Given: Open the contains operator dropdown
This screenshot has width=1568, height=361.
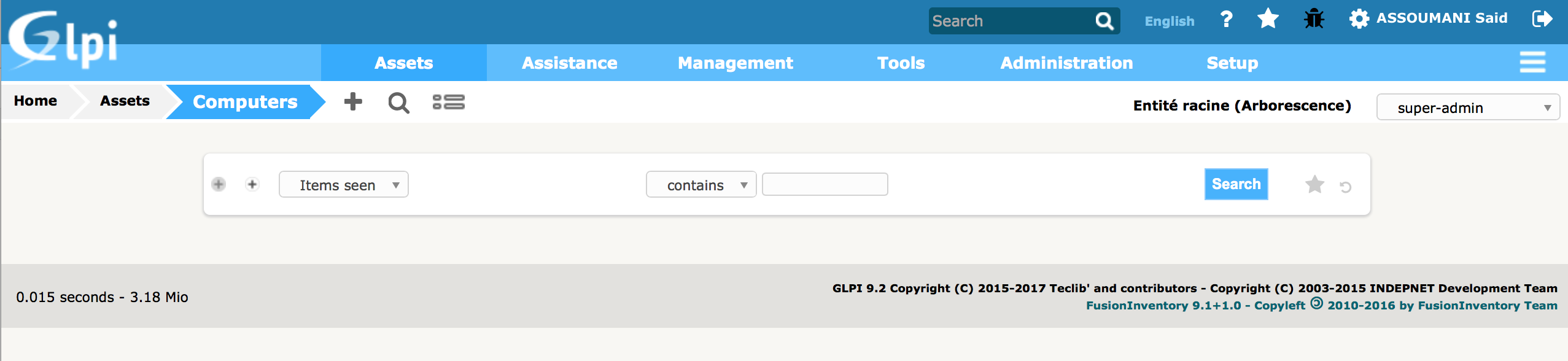Looking at the screenshot, I should coord(701,184).
